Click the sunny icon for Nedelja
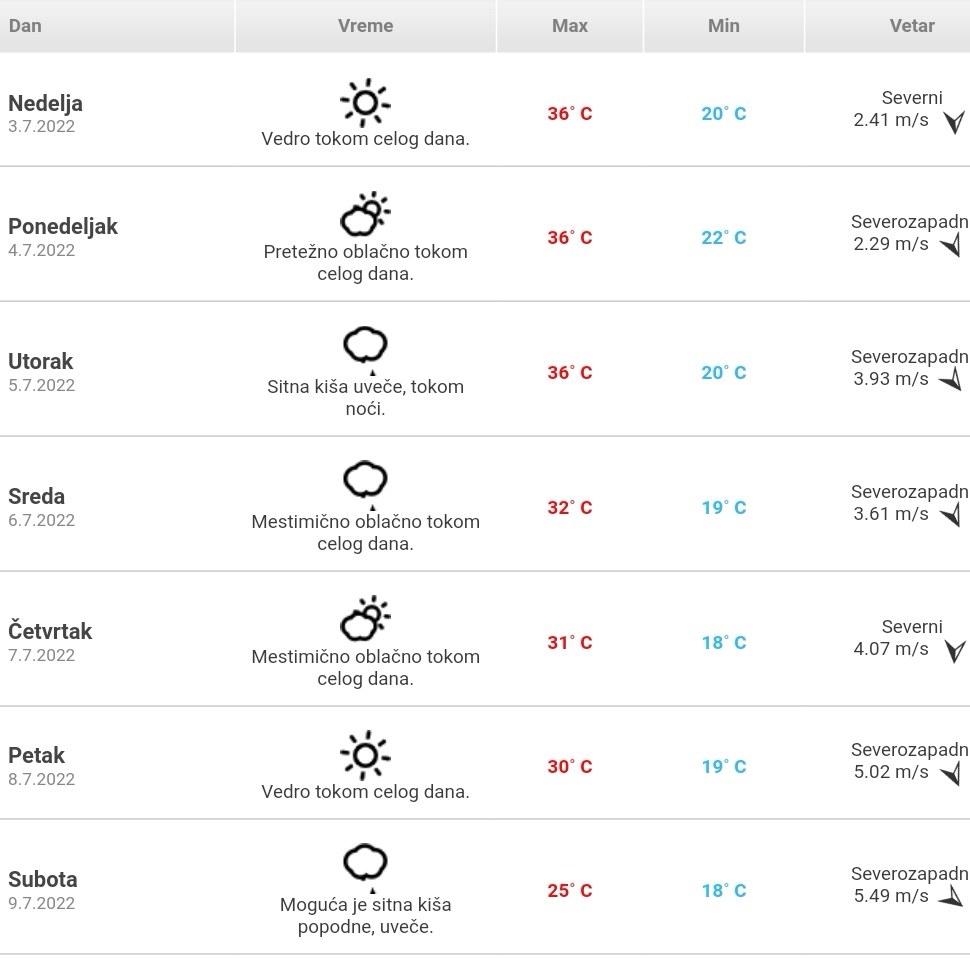 coord(365,103)
